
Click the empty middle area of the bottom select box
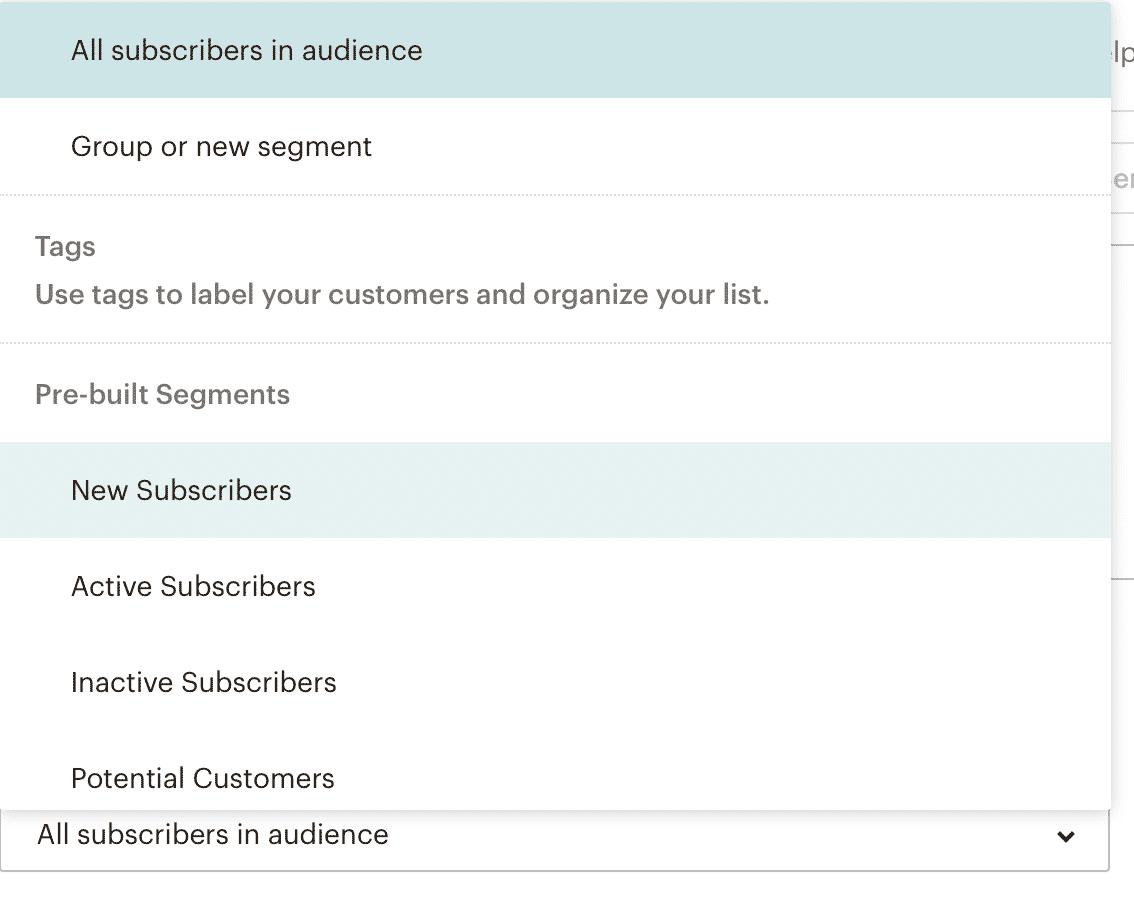point(722,837)
